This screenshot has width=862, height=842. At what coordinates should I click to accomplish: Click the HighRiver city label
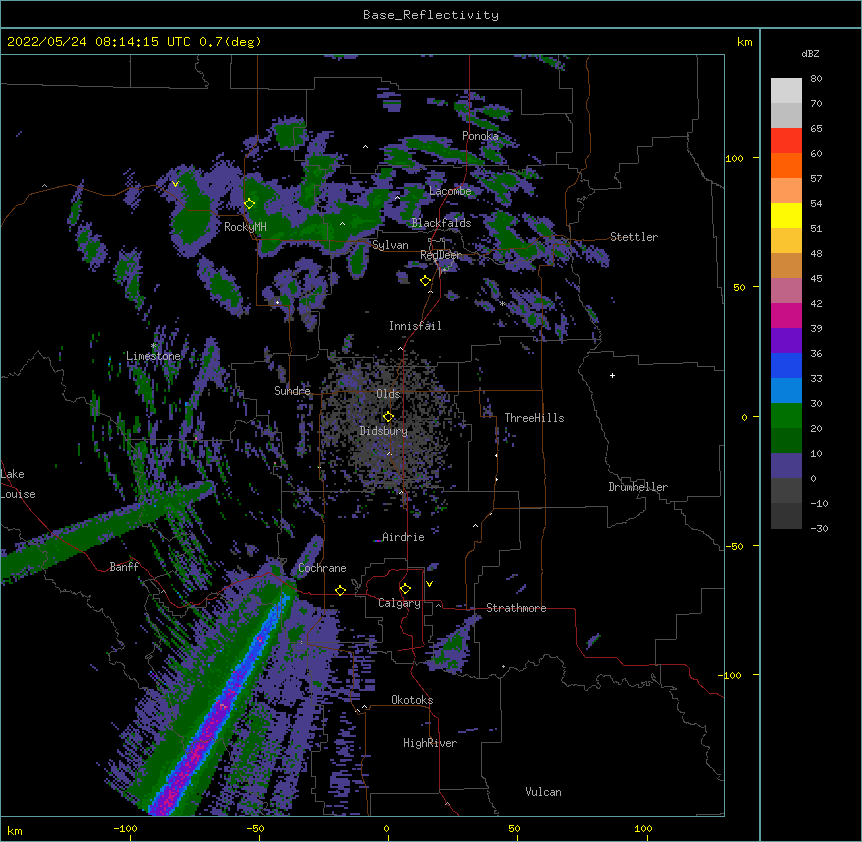tap(430, 743)
